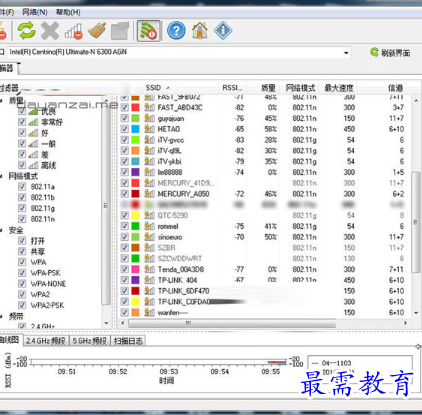The image size is (422, 415).
Task: Click the signal icon next to 离线
Action: point(33,165)
